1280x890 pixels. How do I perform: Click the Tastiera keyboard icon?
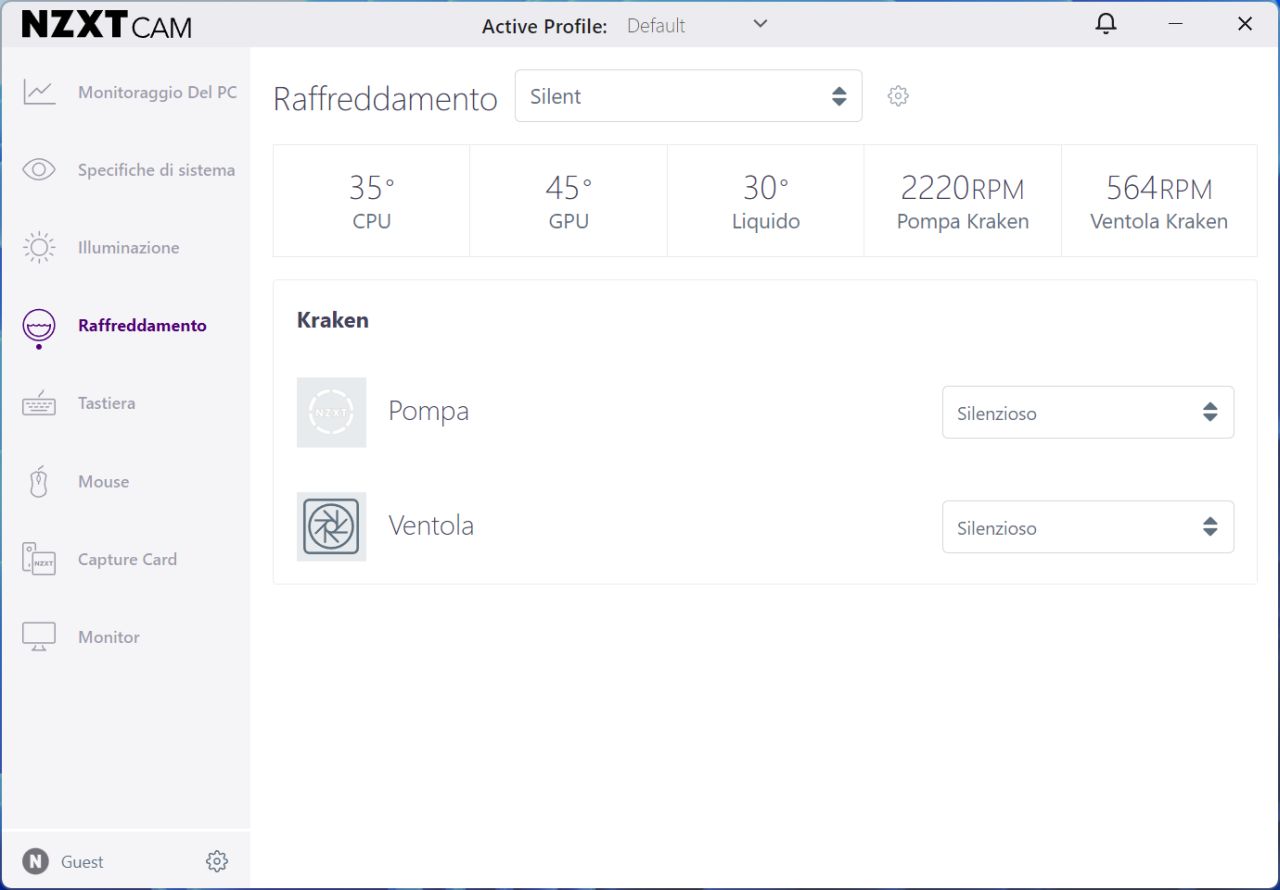click(x=39, y=404)
